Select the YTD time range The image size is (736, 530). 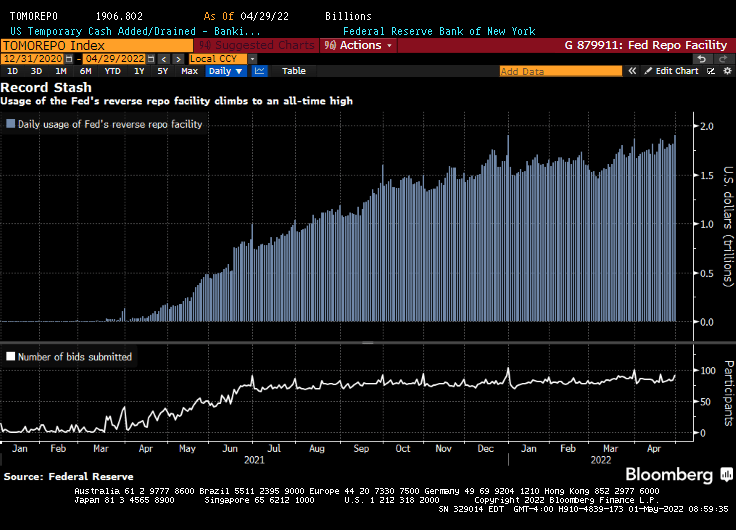113,72
